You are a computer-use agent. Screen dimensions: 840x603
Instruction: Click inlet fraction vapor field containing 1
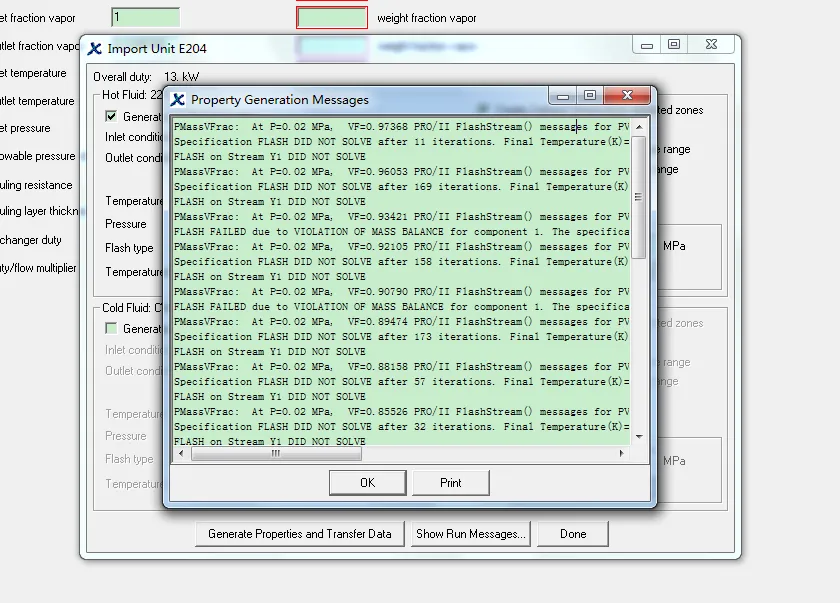[x=146, y=17]
